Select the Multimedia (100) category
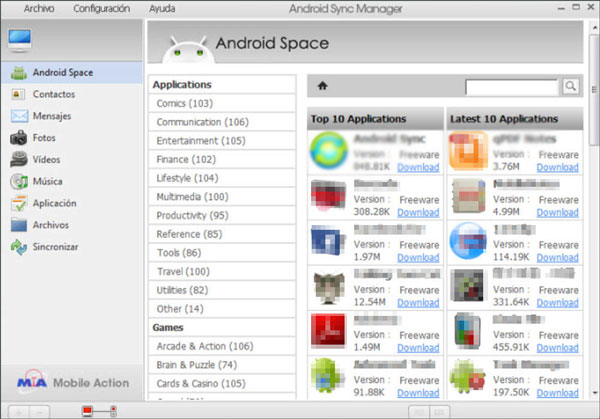 [x=222, y=197]
